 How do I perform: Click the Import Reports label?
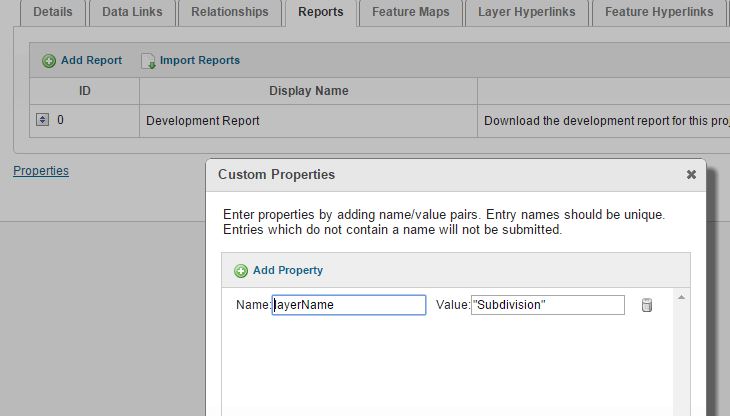click(200, 60)
